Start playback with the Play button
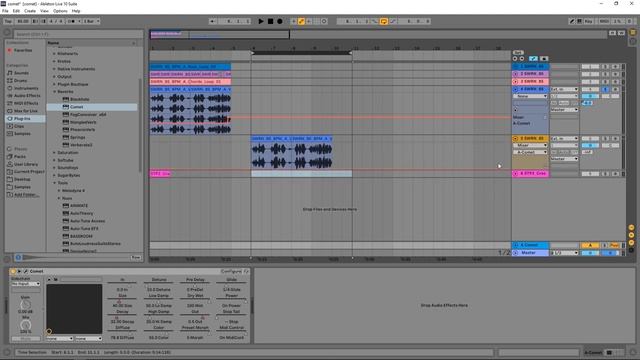Screen dimensions: 640x360 tap(261, 21)
